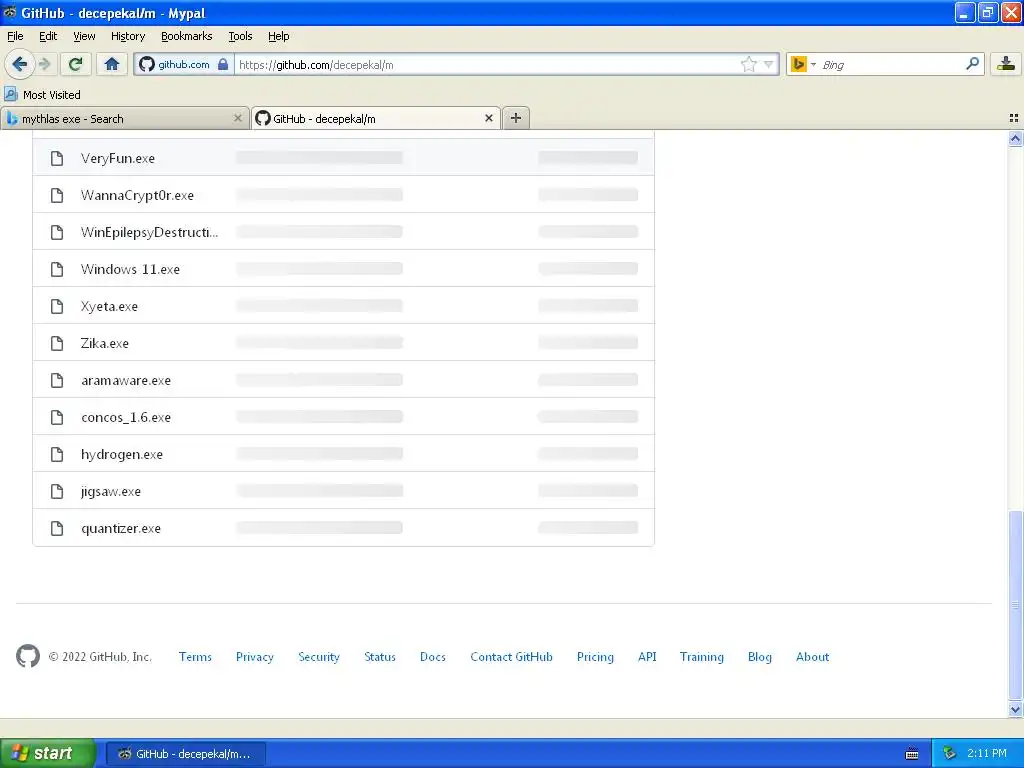Click the new tab plus button
1024x768 pixels.
point(516,118)
